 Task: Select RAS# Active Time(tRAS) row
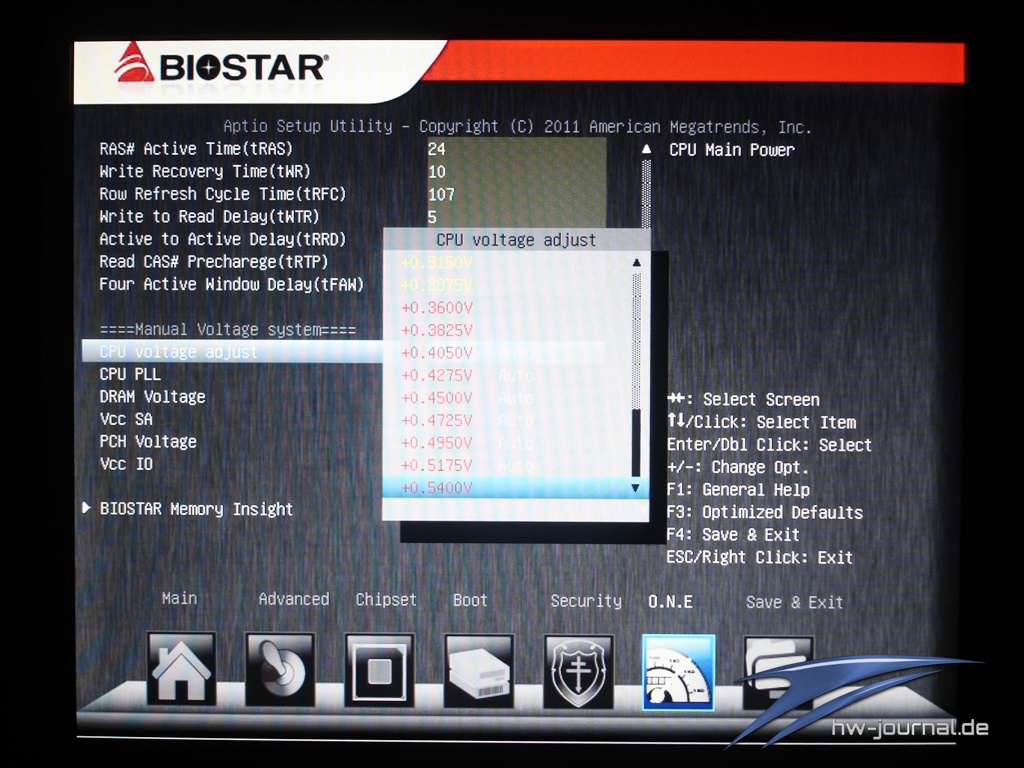coord(196,149)
